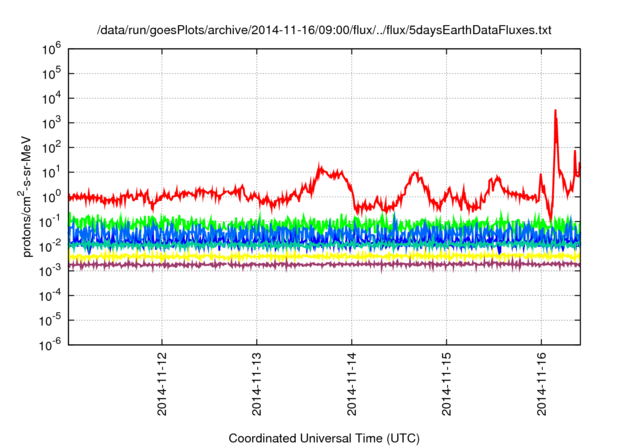Click the 10^-6 y-axis tick label
This screenshot has height=448, width=640.
coord(50,345)
